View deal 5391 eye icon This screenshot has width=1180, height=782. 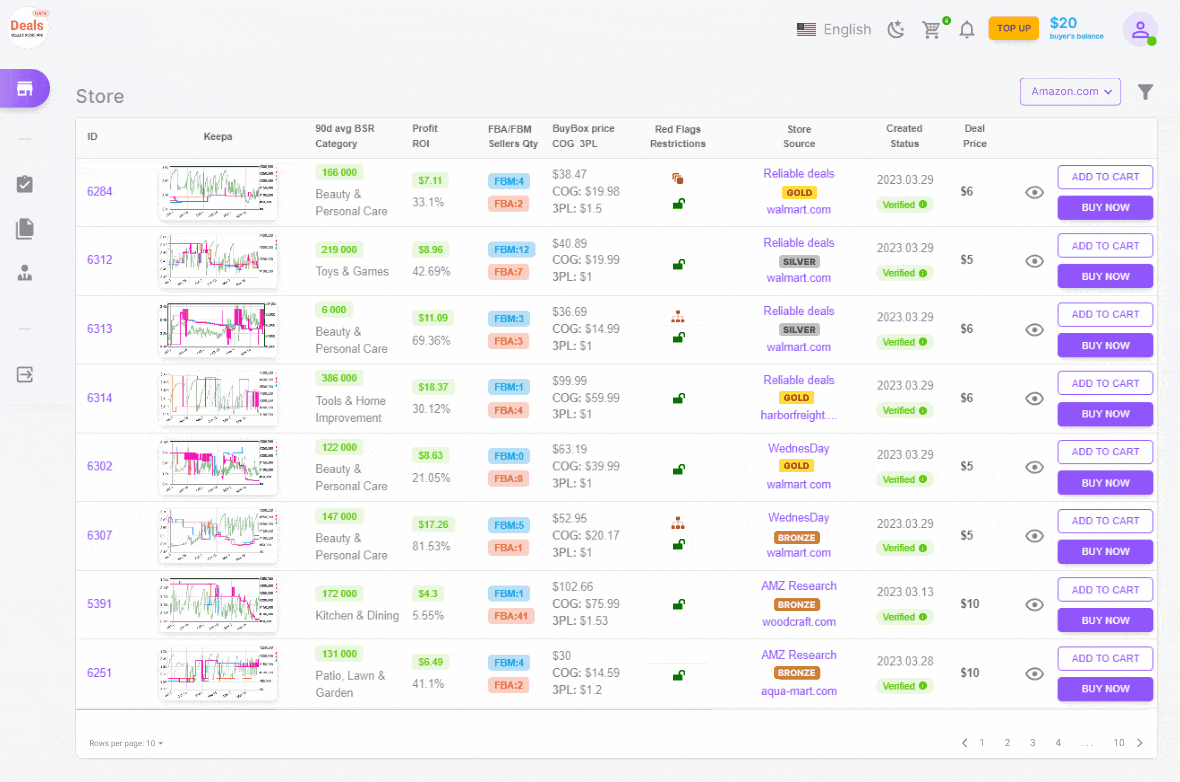(x=1035, y=604)
